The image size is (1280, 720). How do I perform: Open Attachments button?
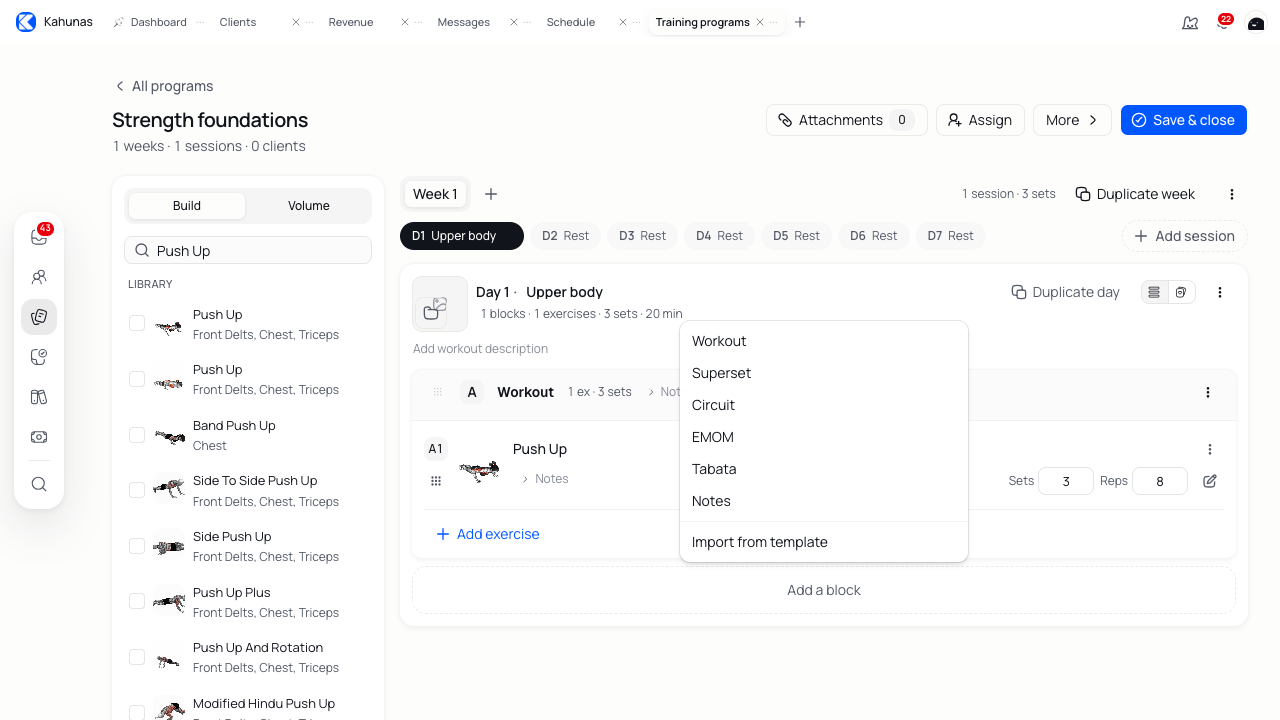click(x=847, y=120)
